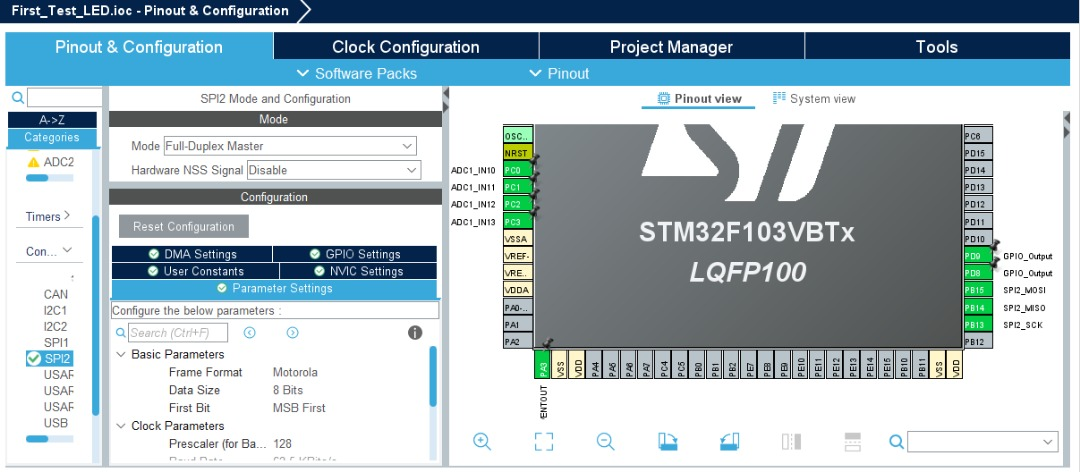1080x472 pixels.
Task: Open the GPIO Settings tab
Action: (355, 254)
